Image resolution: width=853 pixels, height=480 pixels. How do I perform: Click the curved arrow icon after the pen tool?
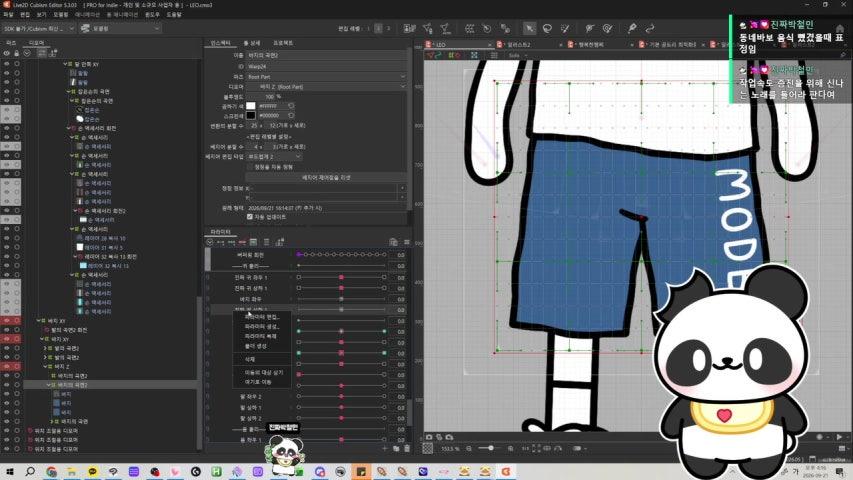[650, 28]
